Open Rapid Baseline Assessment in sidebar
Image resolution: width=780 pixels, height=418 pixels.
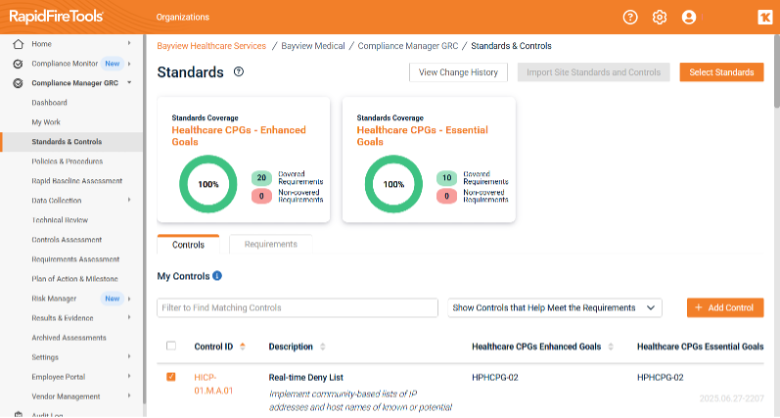[77, 181]
